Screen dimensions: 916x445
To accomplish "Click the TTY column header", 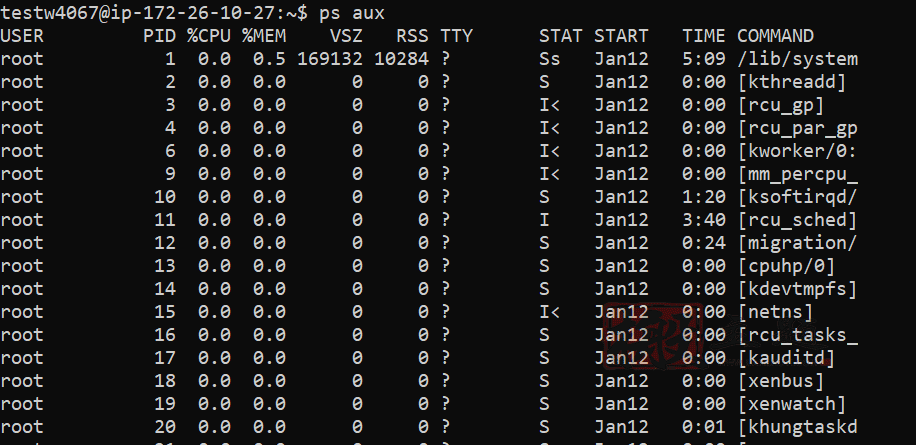I will [456, 36].
